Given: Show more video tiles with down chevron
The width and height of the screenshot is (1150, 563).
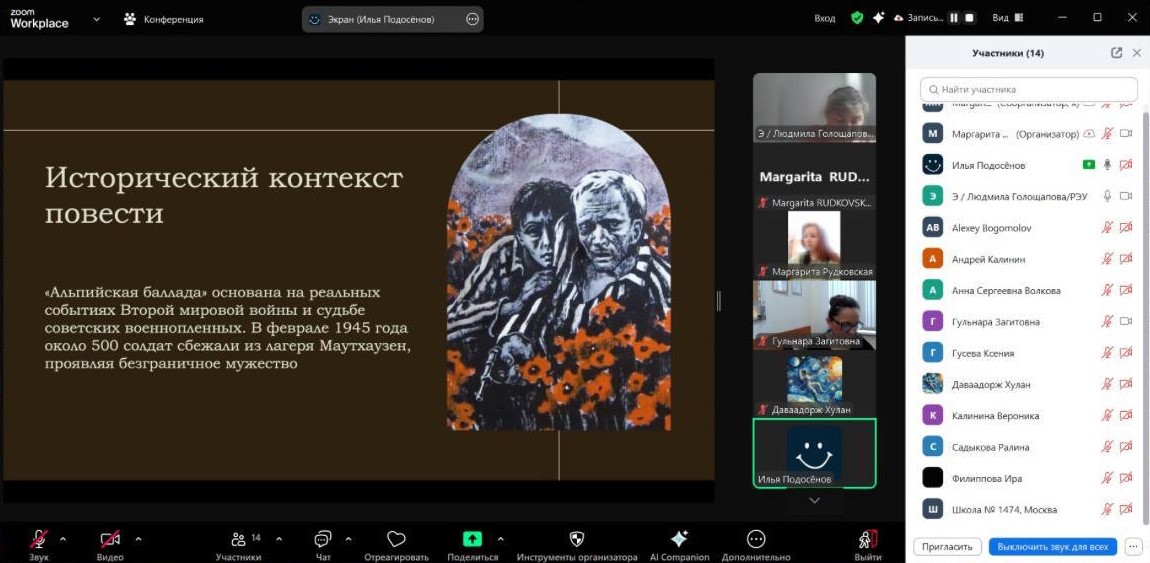Looking at the screenshot, I should 814,500.
